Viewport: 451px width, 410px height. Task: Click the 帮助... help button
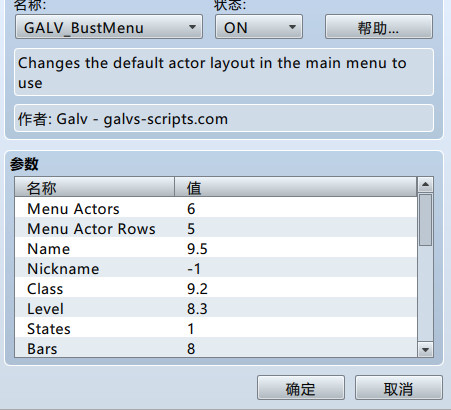coord(379,27)
